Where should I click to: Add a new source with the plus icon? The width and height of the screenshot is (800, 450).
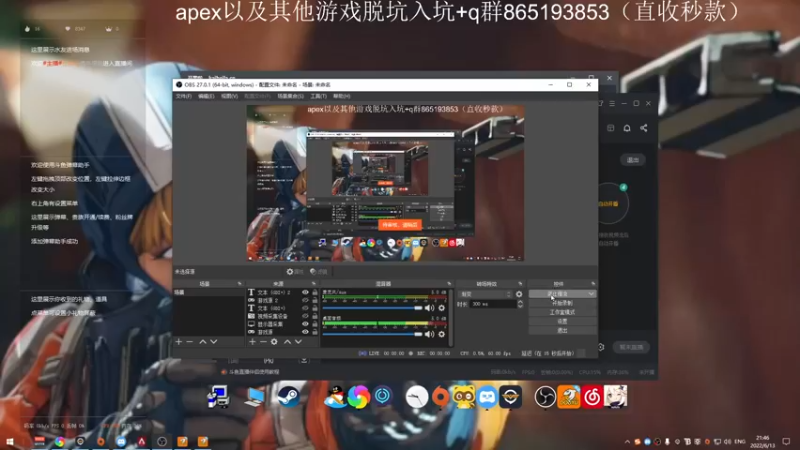point(252,342)
